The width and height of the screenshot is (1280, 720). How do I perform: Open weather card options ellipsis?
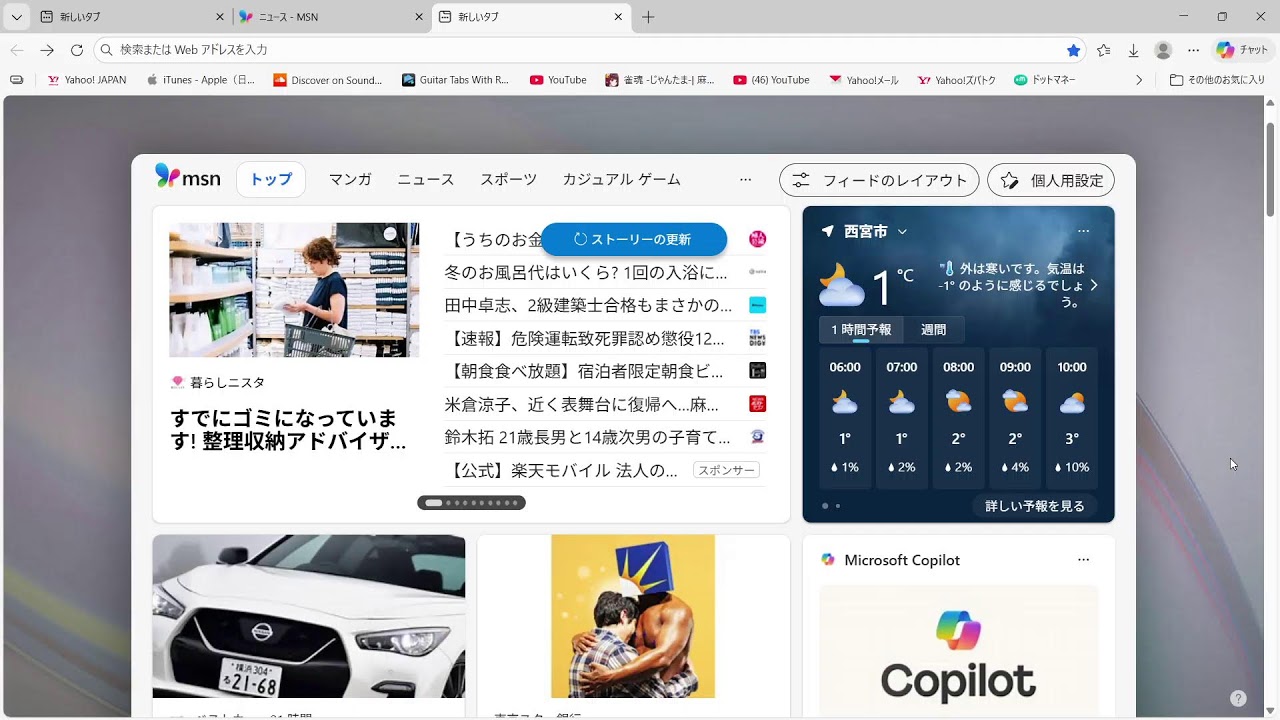pos(1083,231)
